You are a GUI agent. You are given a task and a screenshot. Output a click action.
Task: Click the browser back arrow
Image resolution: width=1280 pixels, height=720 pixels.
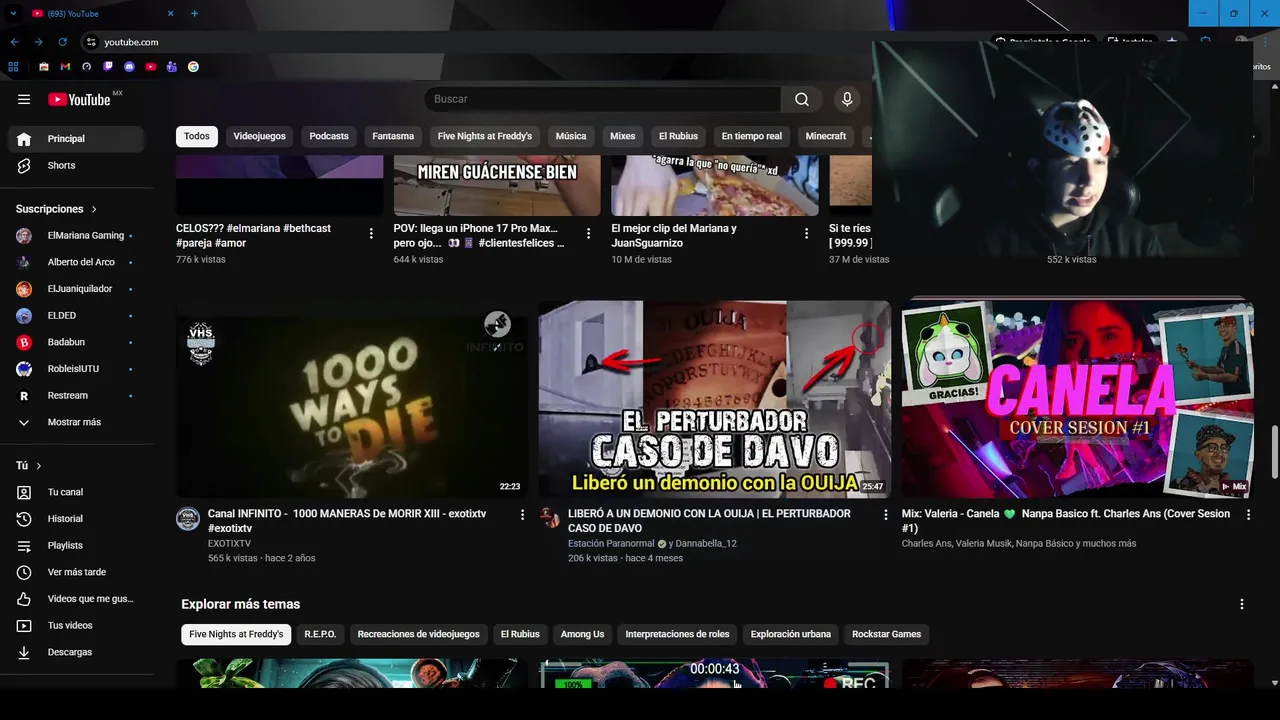14,42
